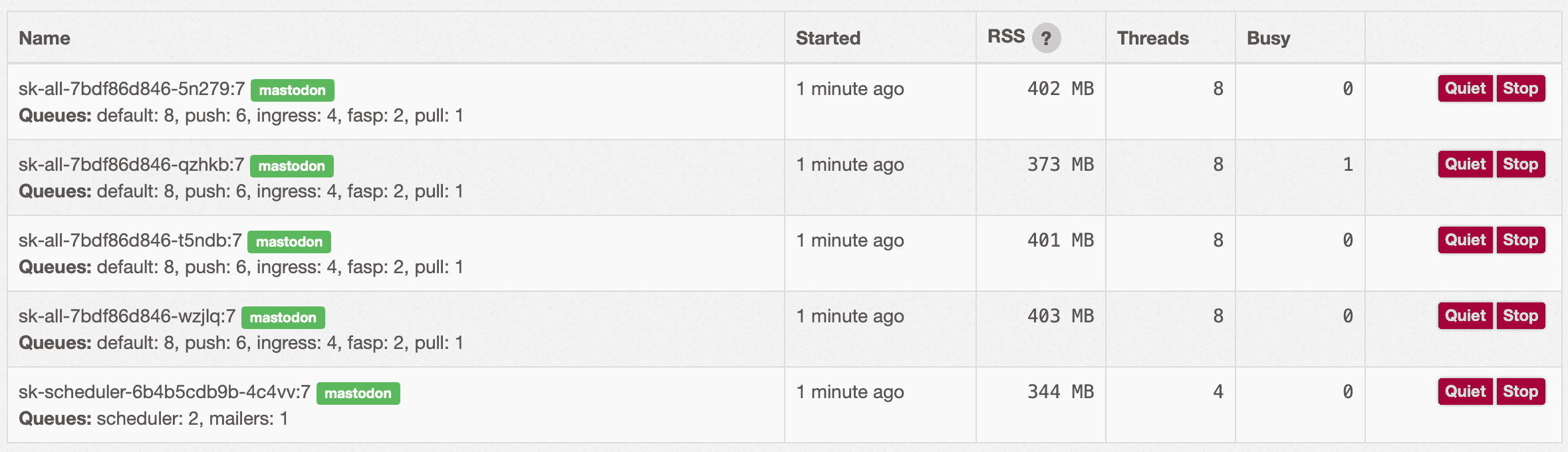Click the RSS help question mark icon
The image size is (1568, 452).
tap(1046, 38)
